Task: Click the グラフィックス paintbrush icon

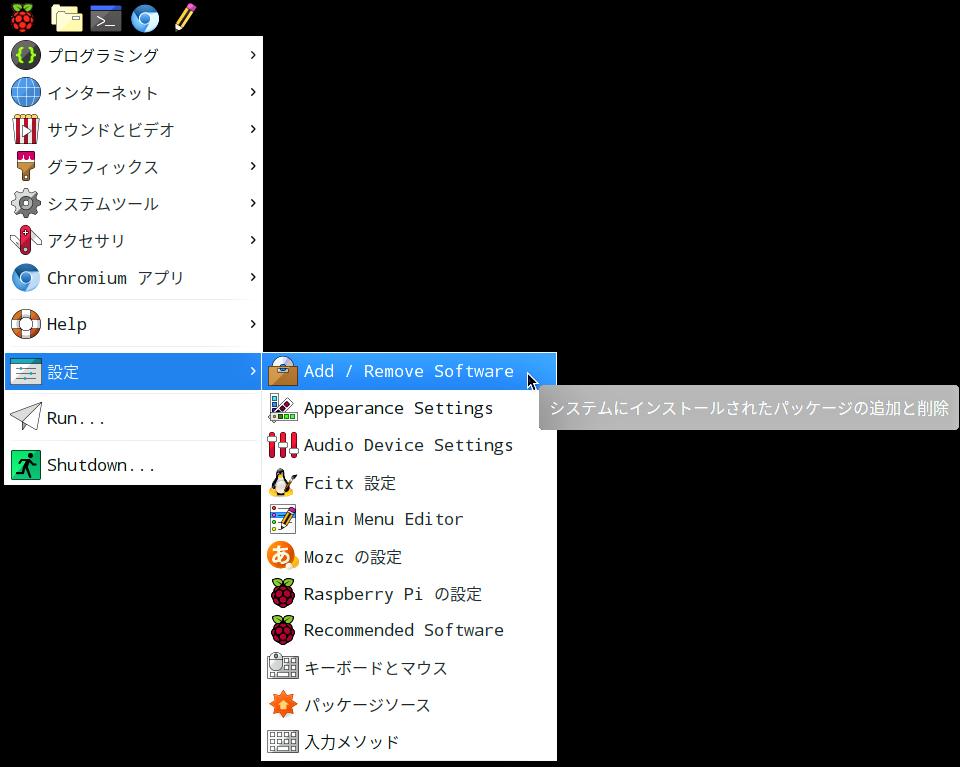Action: [x=26, y=166]
